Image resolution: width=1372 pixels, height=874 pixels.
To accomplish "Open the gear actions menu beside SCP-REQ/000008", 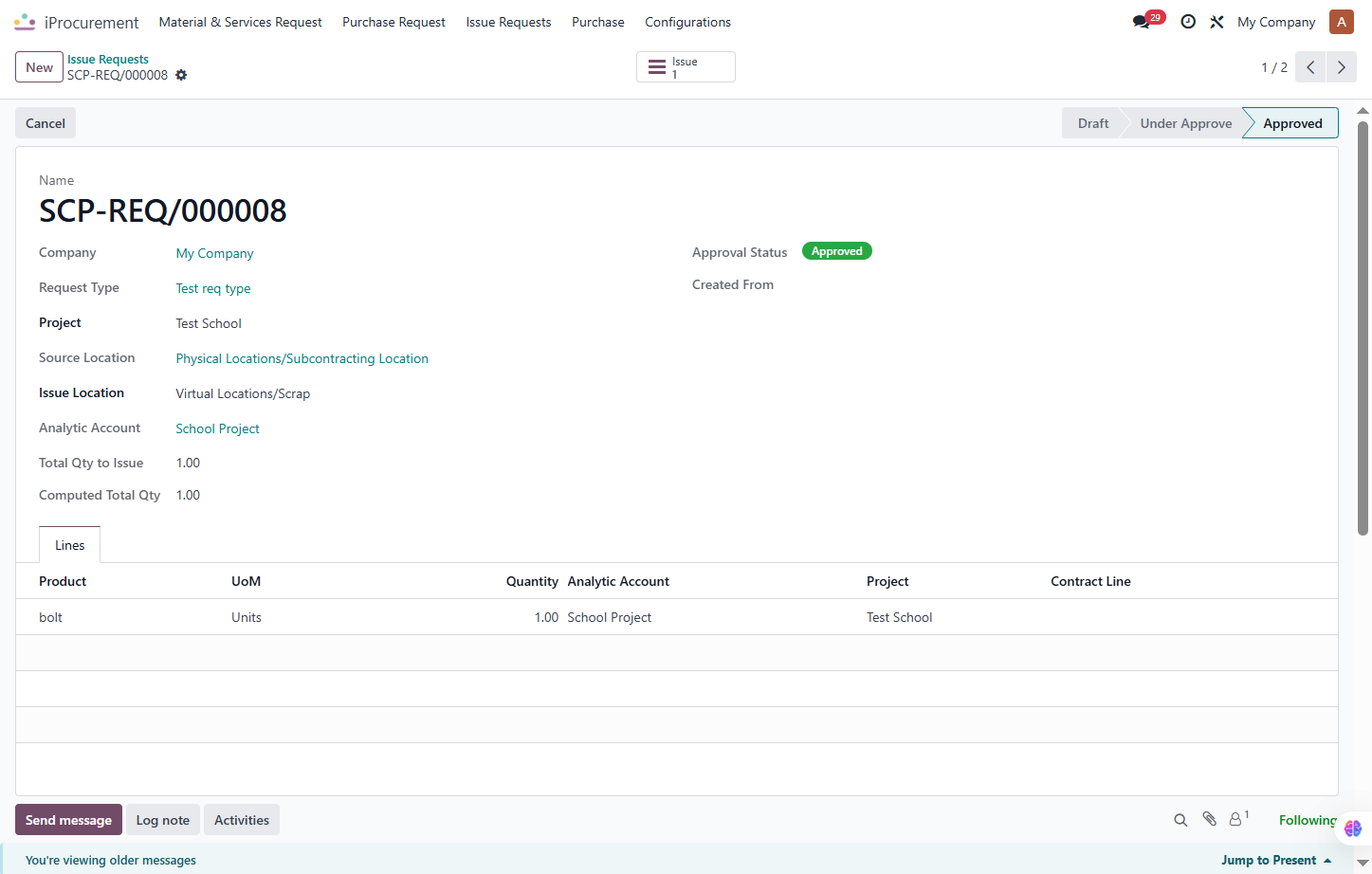I will coord(181,75).
